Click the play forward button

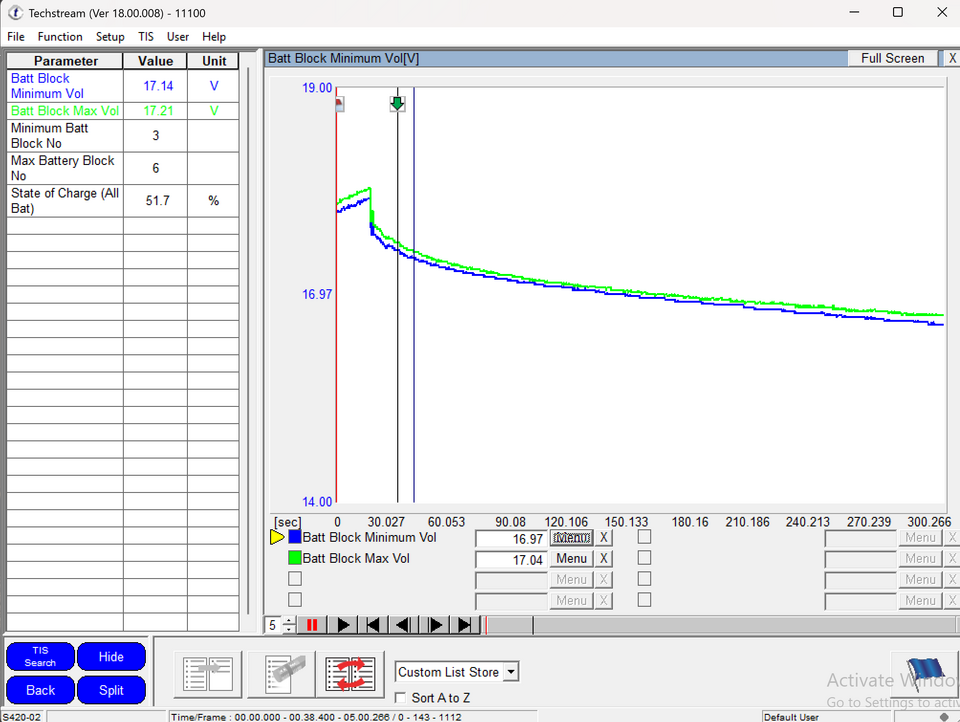(x=343, y=625)
